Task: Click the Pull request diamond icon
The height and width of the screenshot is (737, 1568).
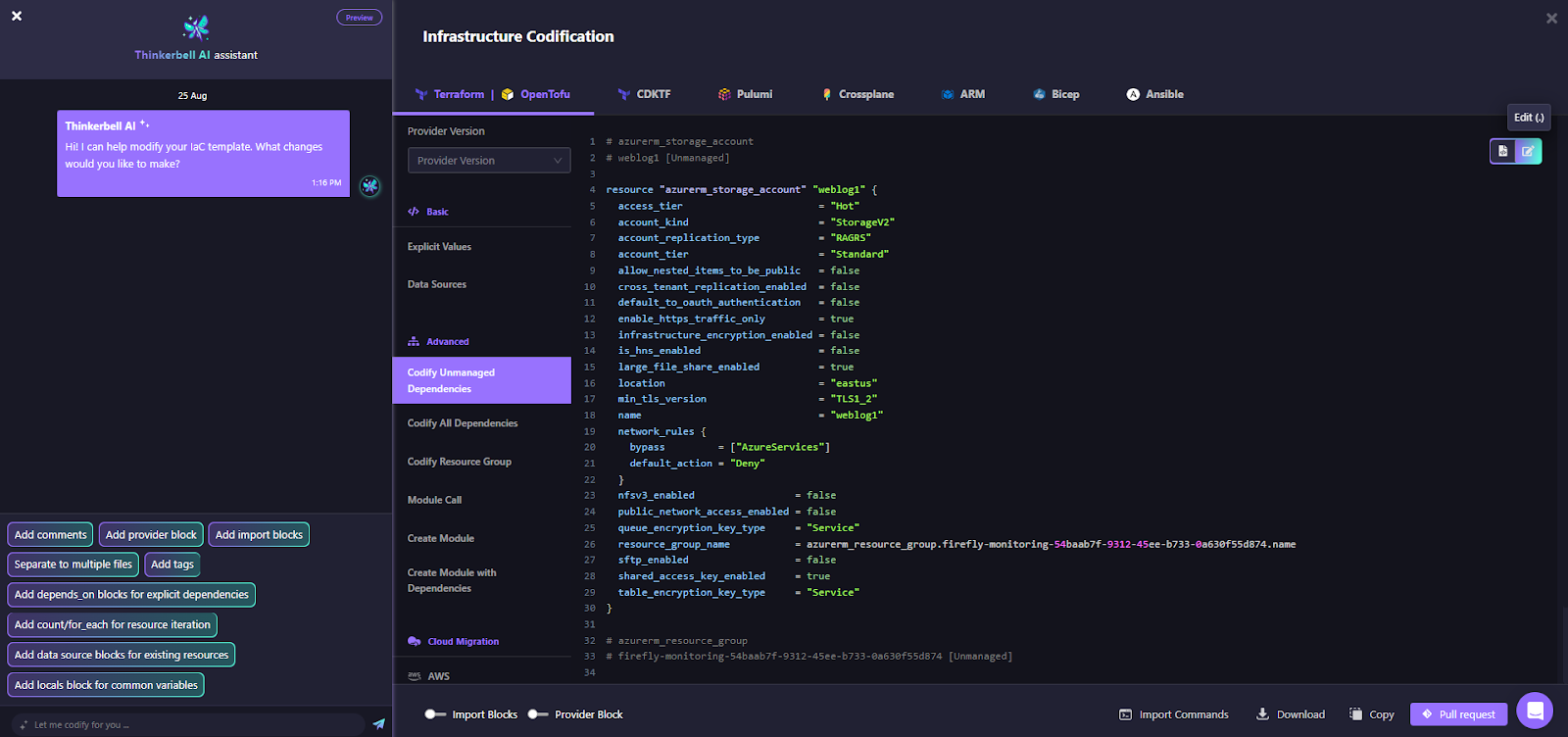Action: click(x=1427, y=714)
